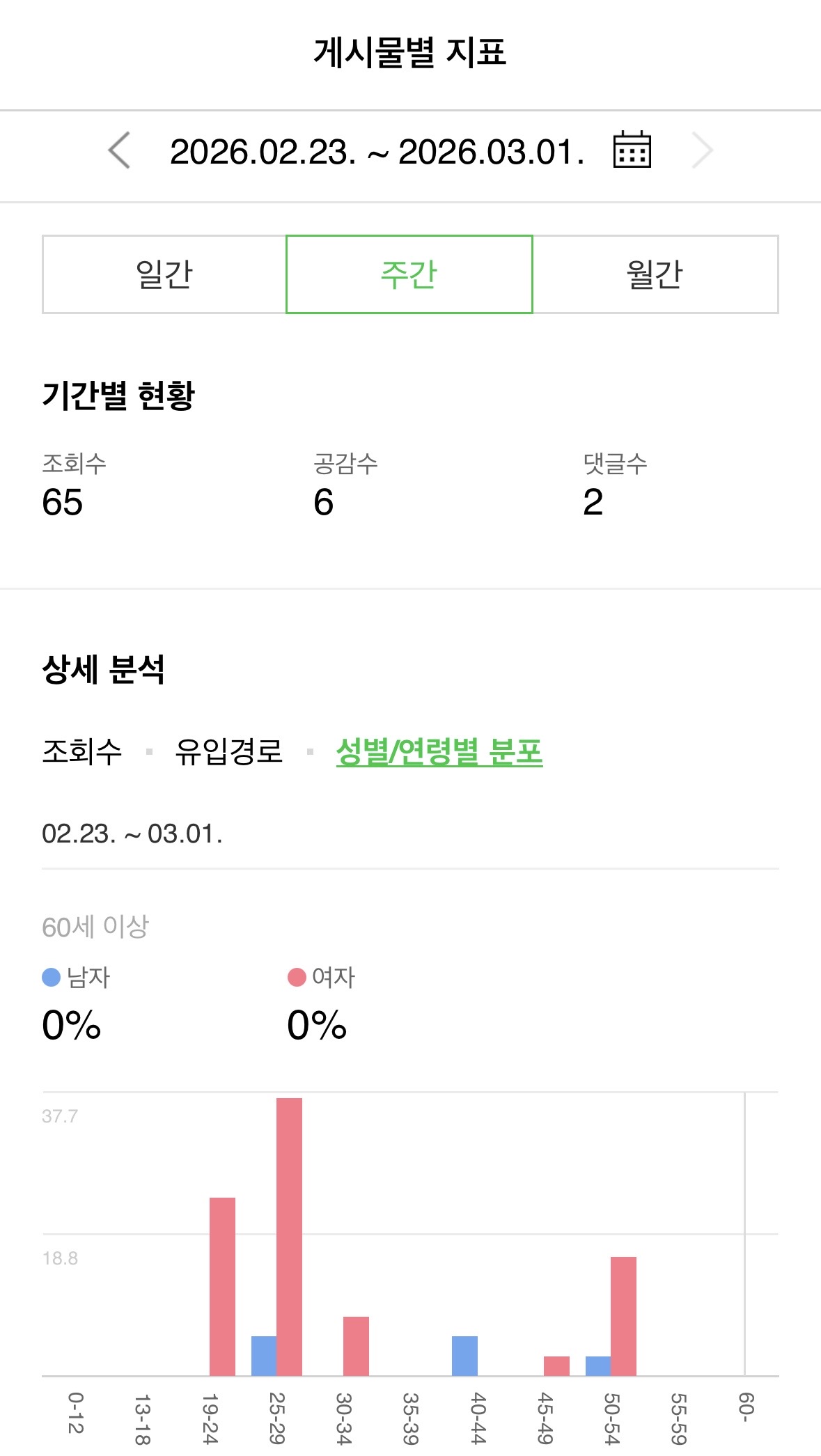The height and width of the screenshot is (1456, 821).
Task: Click the 60- age label on axis
Action: click(x=745, y=1408)
